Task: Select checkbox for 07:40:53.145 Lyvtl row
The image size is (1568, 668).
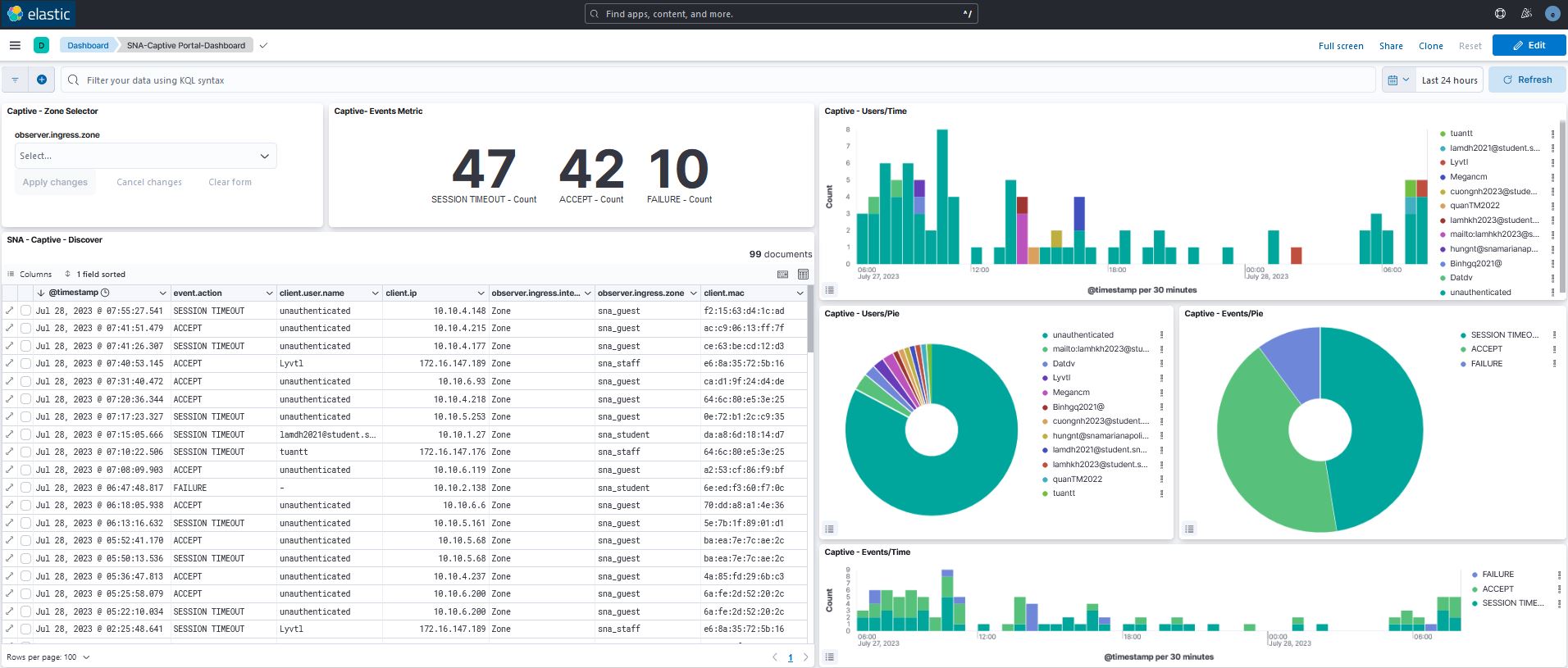Action: [26, 363]
